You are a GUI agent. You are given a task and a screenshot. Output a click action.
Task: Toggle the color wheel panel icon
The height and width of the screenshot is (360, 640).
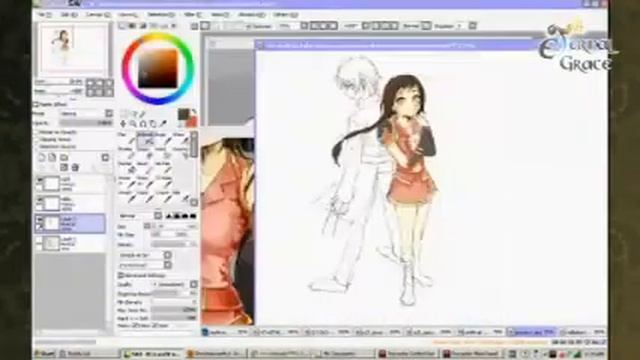122,26
